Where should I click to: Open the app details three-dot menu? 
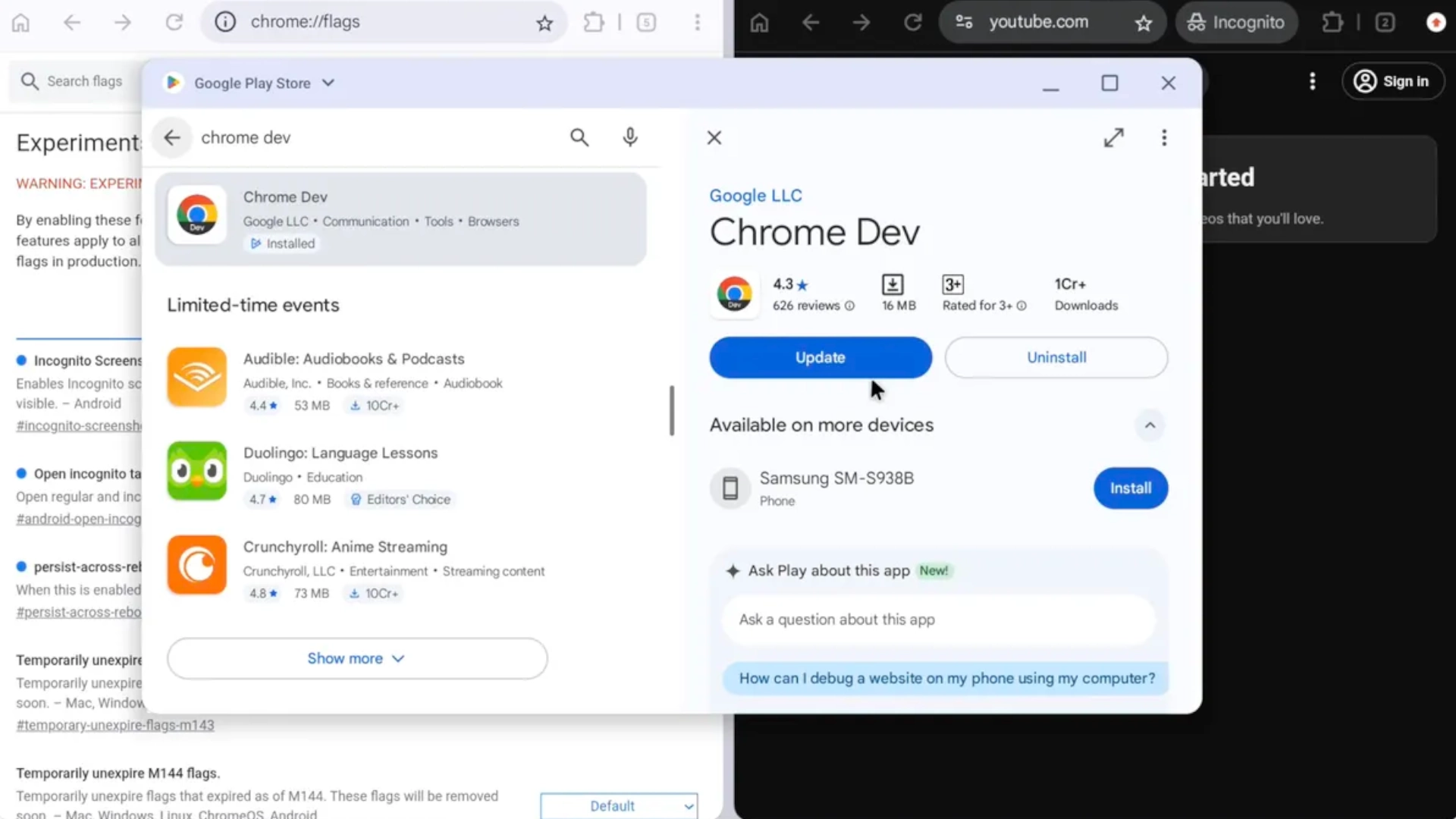click(1164, 137)
